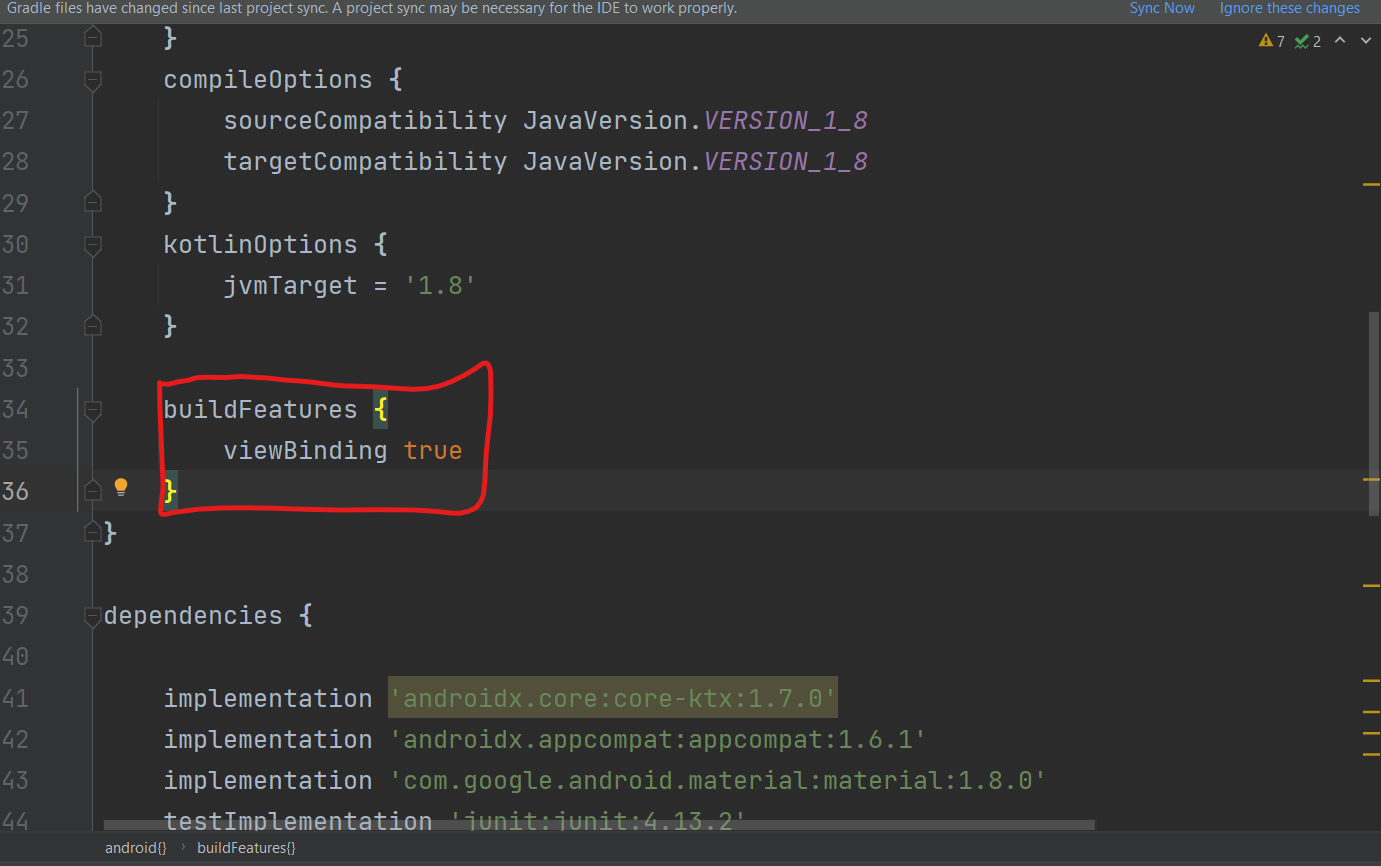Image resolution: width=1381 pixels, height=866 pixels.
Task: Collapse the kotlinOptions block using gutter fold
Action: click(93, 245)
